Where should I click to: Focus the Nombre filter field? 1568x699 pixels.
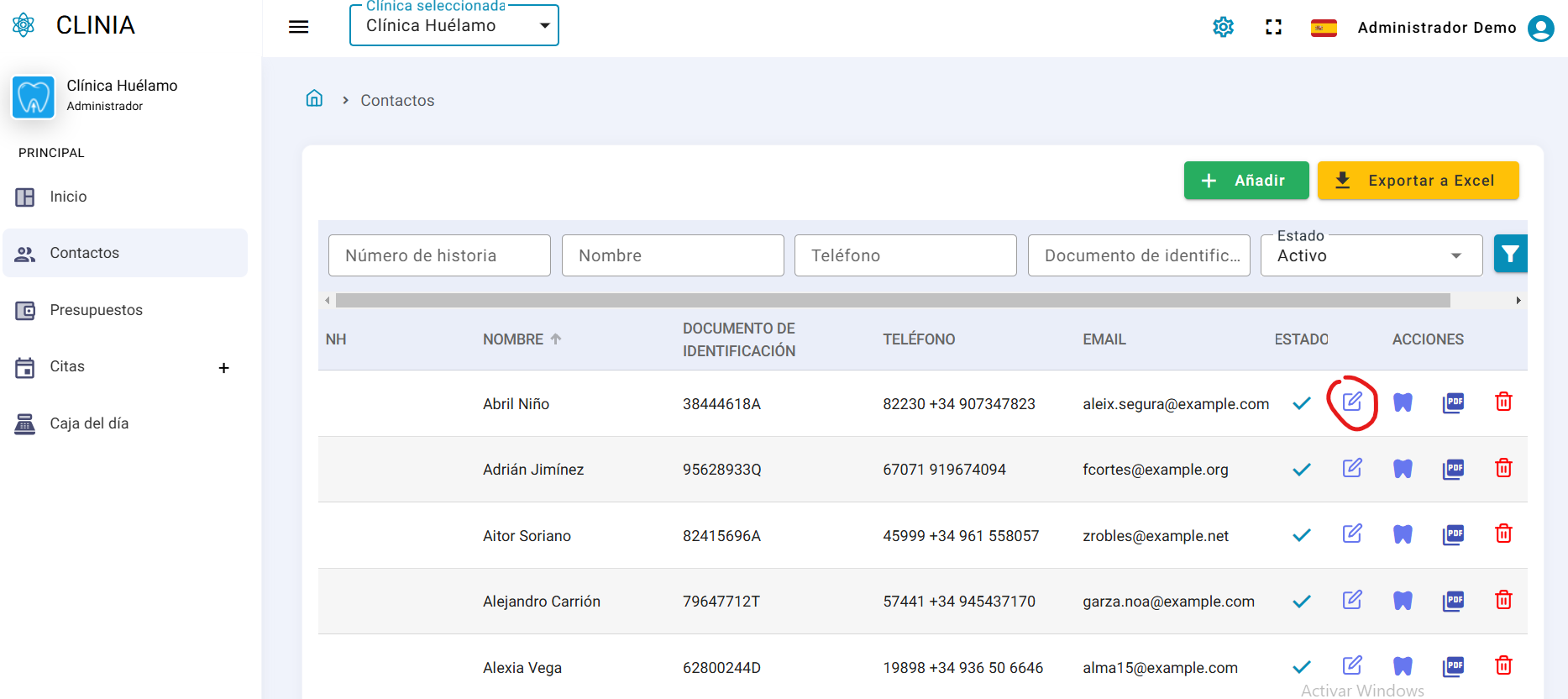pyautogui.click(x=673, y=255)
